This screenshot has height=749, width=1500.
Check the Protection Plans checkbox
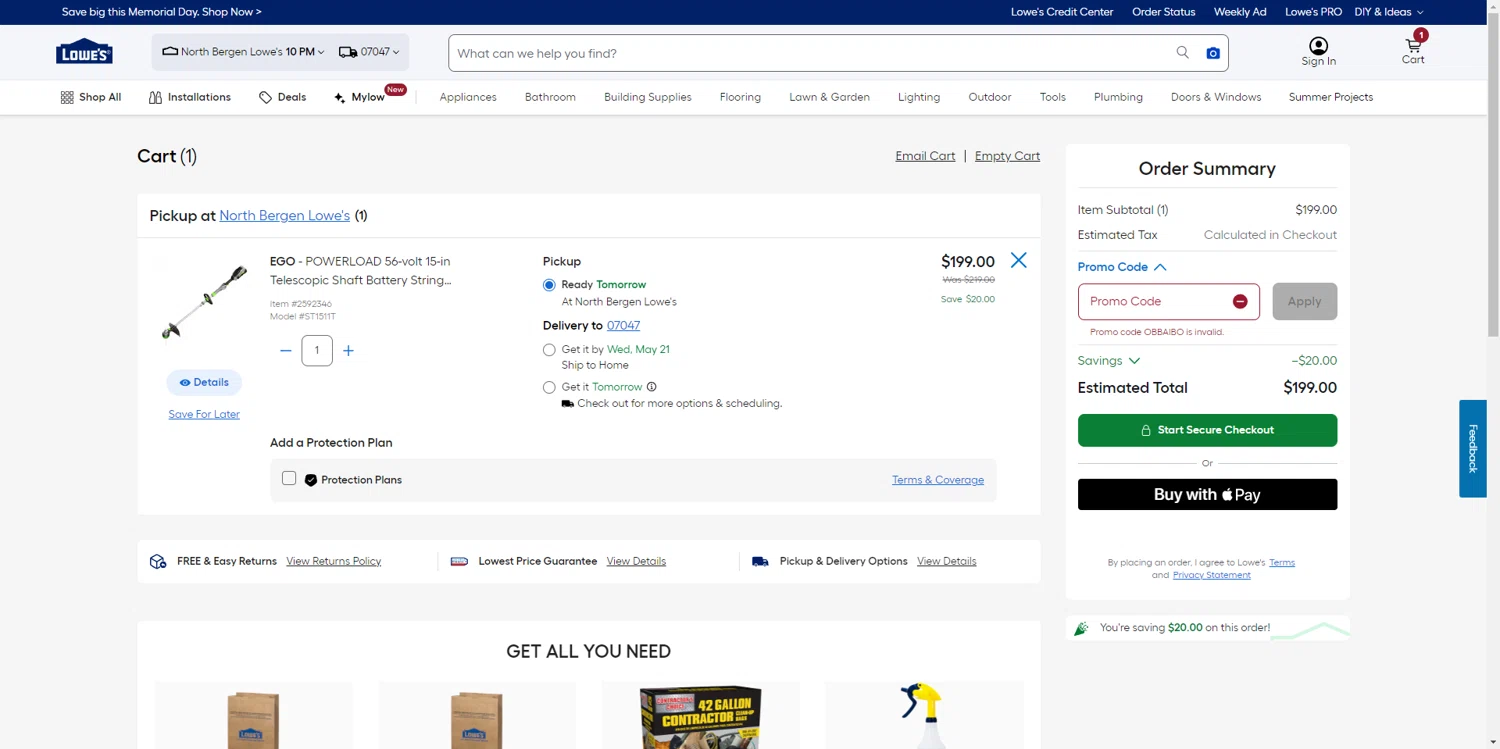coord(289,478)
